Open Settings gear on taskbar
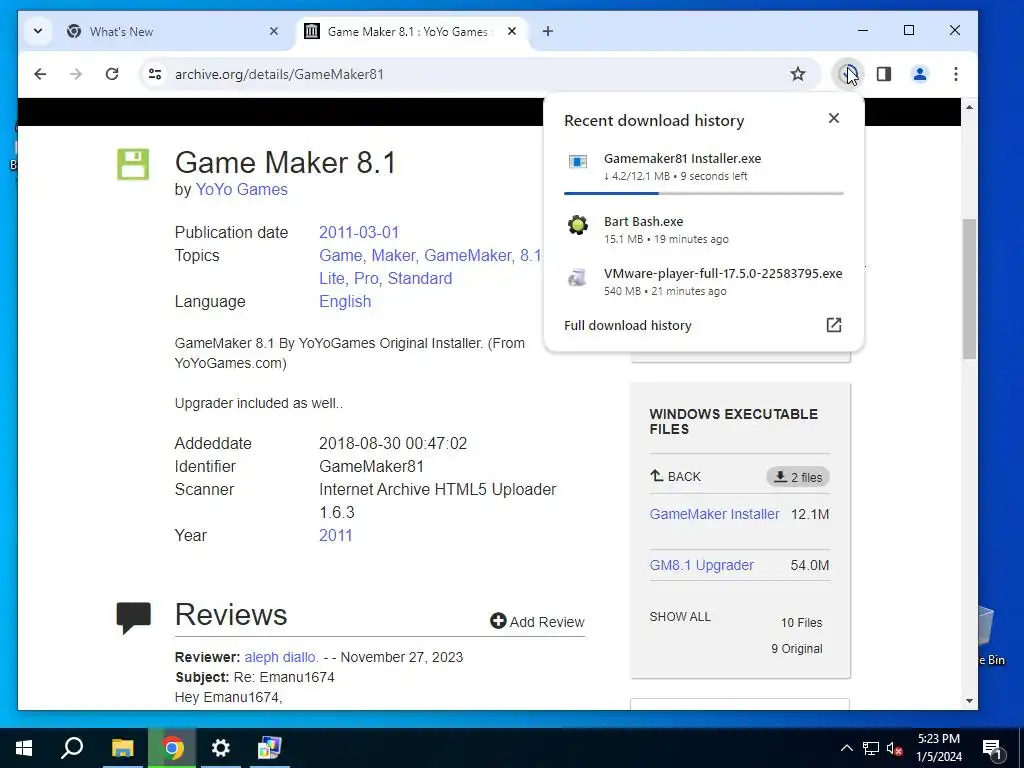This screenshot has width=1024, height=768. point(221,748)
